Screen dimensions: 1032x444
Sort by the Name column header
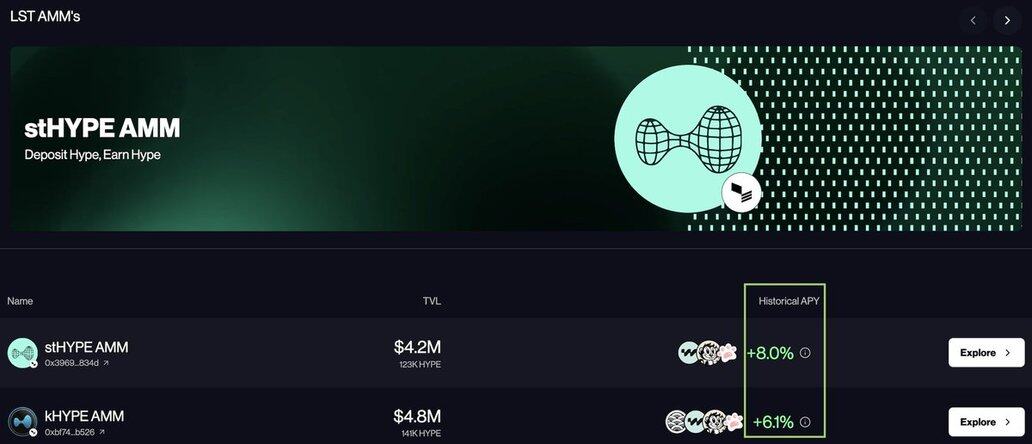[20, 301]
